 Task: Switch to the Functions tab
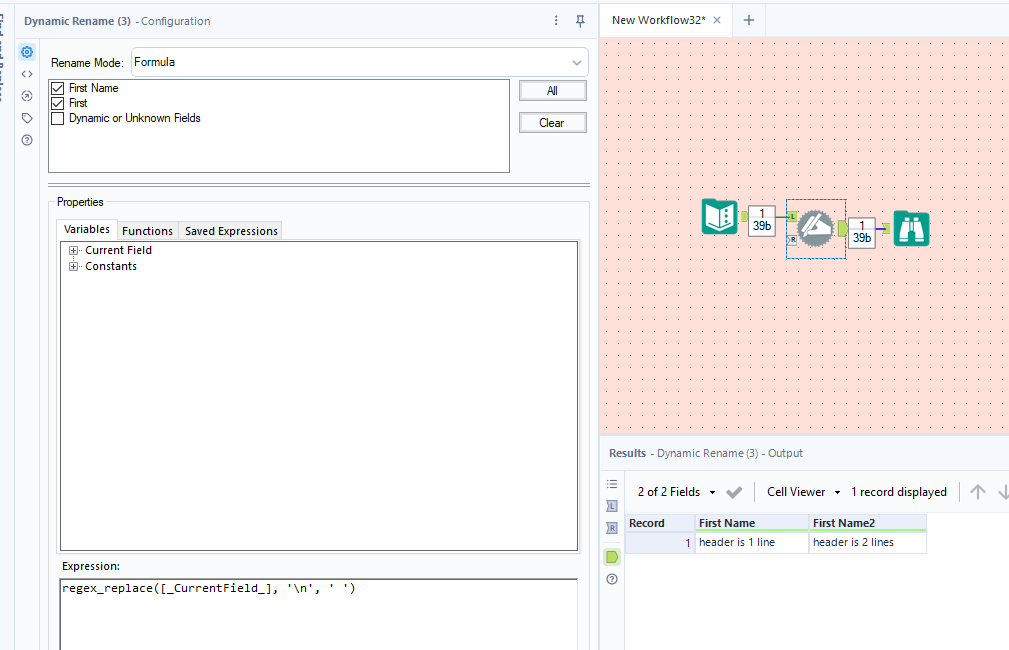click(146, 230)
